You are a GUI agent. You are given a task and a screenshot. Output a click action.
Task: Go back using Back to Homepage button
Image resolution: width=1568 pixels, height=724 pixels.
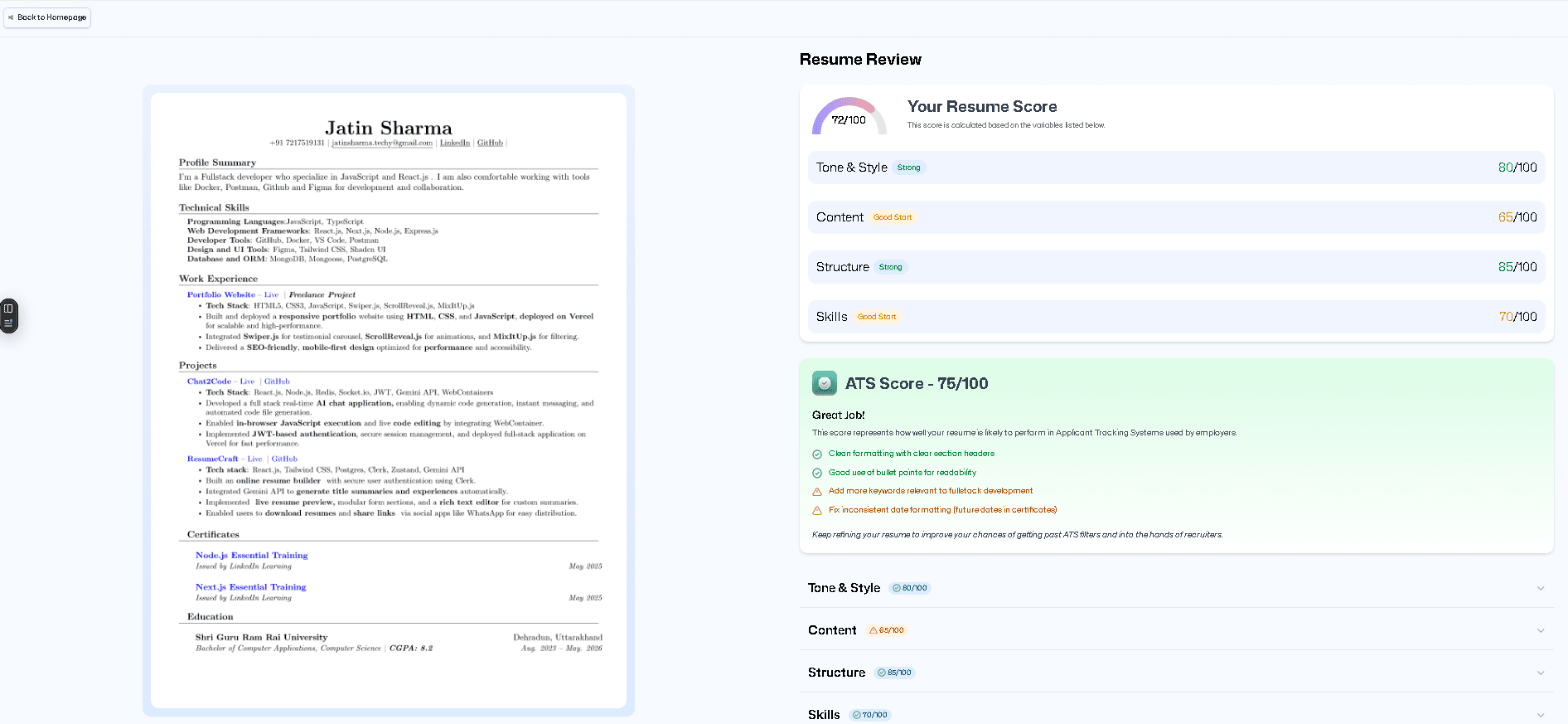[x=47, y=17]
